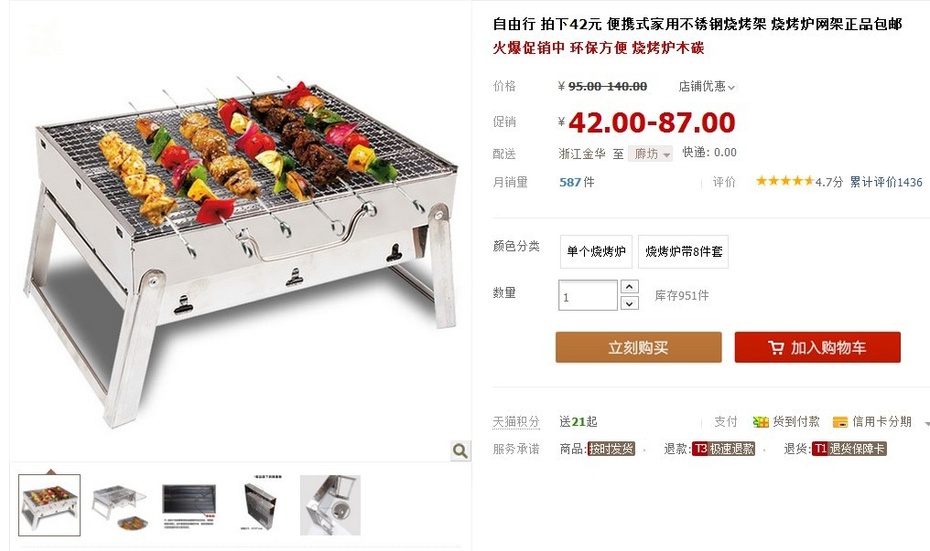Screen dimensions: 930x551
Task: Click the 加入购物车 add to cart button
Action: pos(817,348)
